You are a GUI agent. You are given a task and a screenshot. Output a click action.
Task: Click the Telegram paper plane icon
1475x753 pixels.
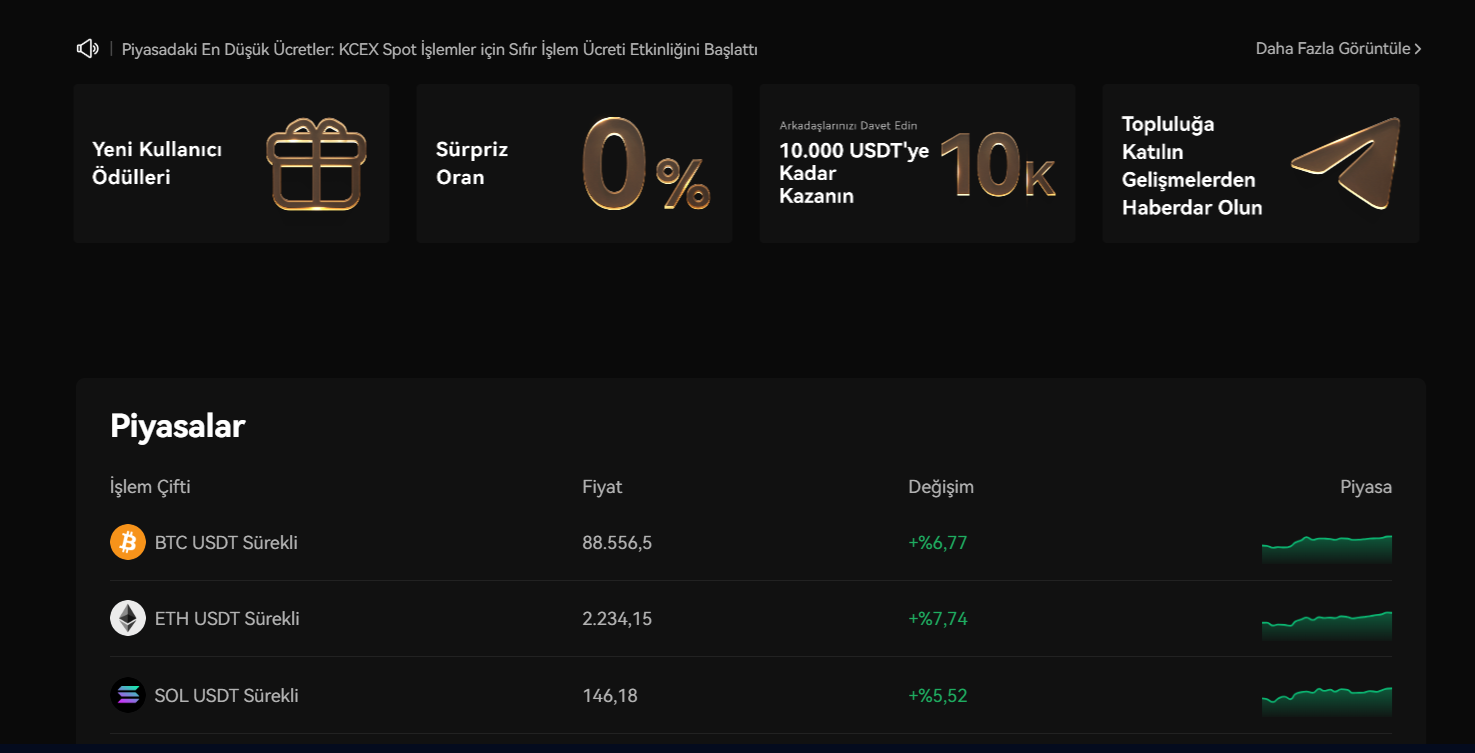click(1346, 162)
